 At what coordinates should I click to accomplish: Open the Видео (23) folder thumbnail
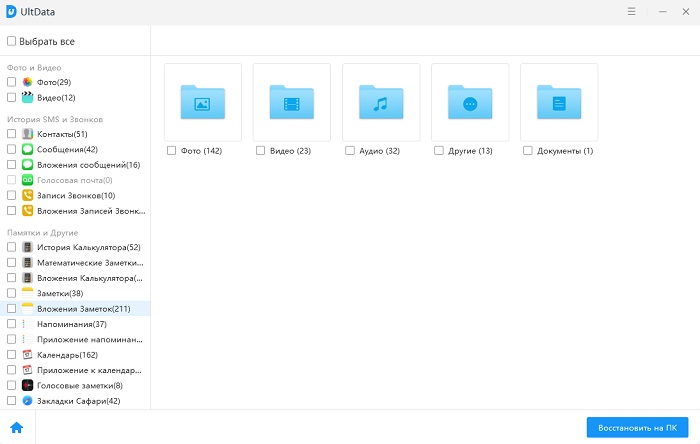coord(292,102)
